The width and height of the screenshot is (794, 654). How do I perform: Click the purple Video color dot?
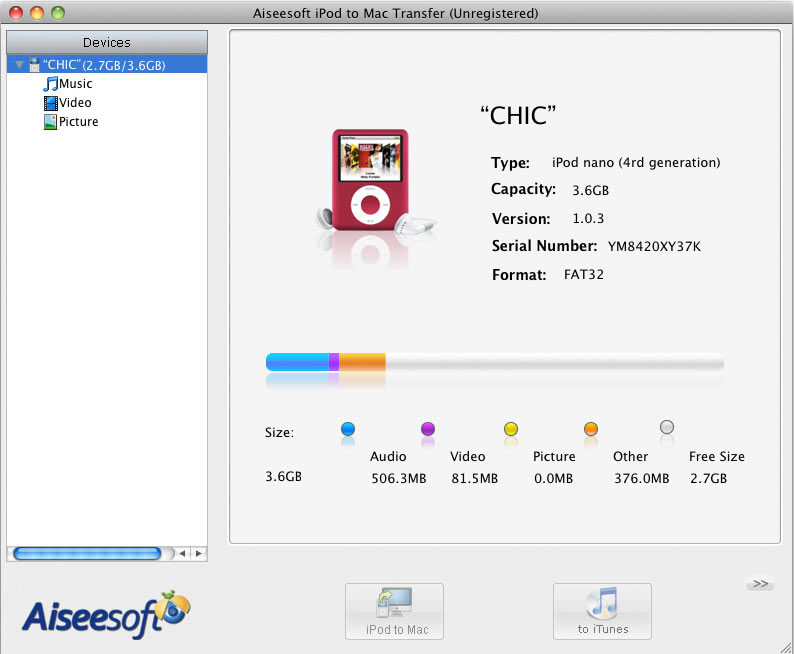click(x=428, y=429)
